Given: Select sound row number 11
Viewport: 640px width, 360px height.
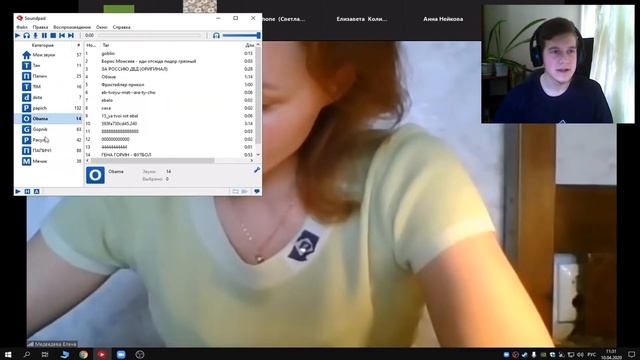Looking at the screenshot, I should pyautogui.click(x=169, y=131).
